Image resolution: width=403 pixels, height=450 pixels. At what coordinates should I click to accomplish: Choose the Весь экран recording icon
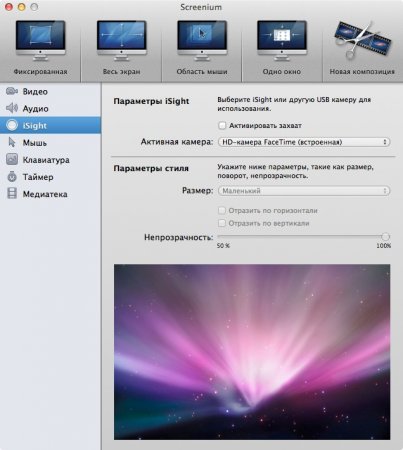tap(121, 41)
